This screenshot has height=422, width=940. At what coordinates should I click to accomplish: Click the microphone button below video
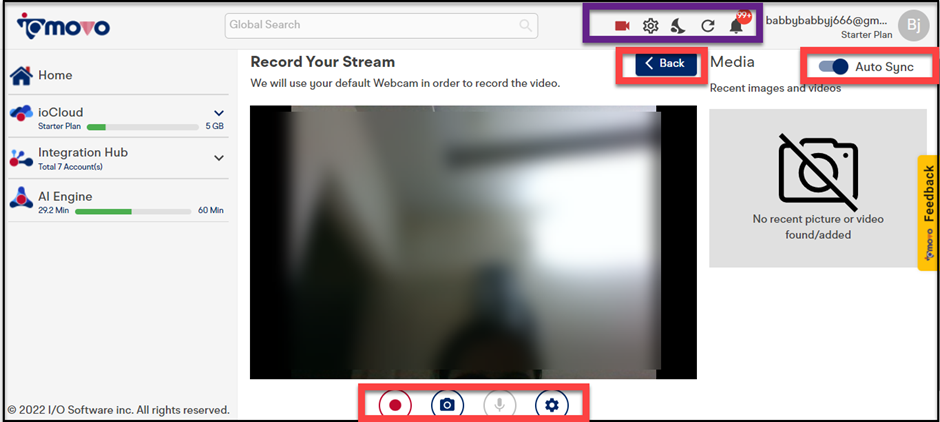tap(499, 405)
